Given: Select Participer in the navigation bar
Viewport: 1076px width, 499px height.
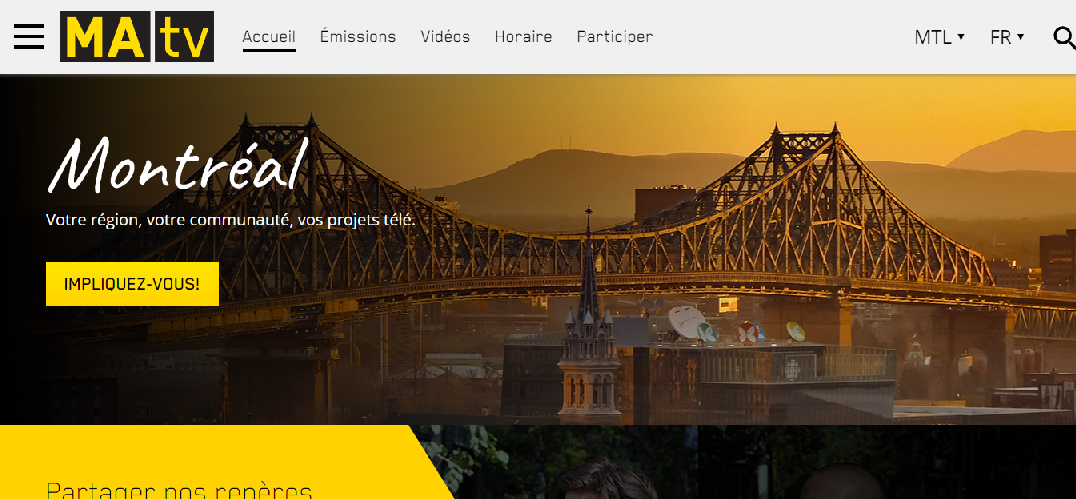Looking at the screenshot, I should pyautogui.click(x=615, y=36).
